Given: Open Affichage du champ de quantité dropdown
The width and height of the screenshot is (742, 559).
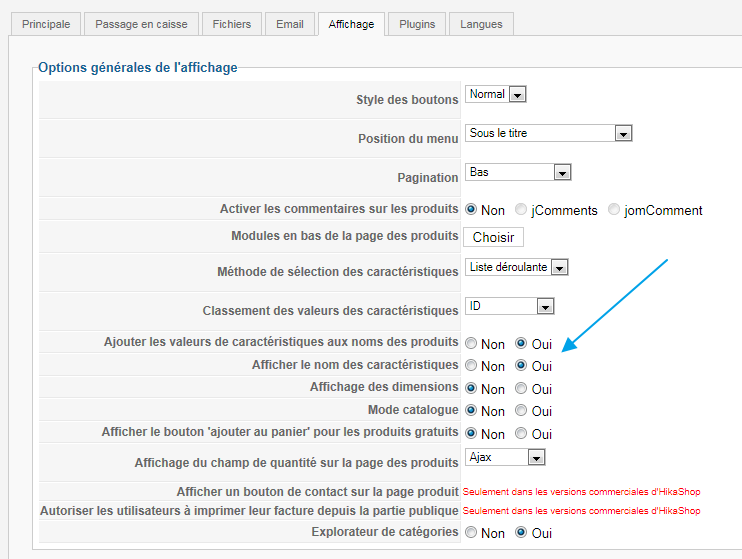Looking at the screenshot, I should (x=505, y=457).
